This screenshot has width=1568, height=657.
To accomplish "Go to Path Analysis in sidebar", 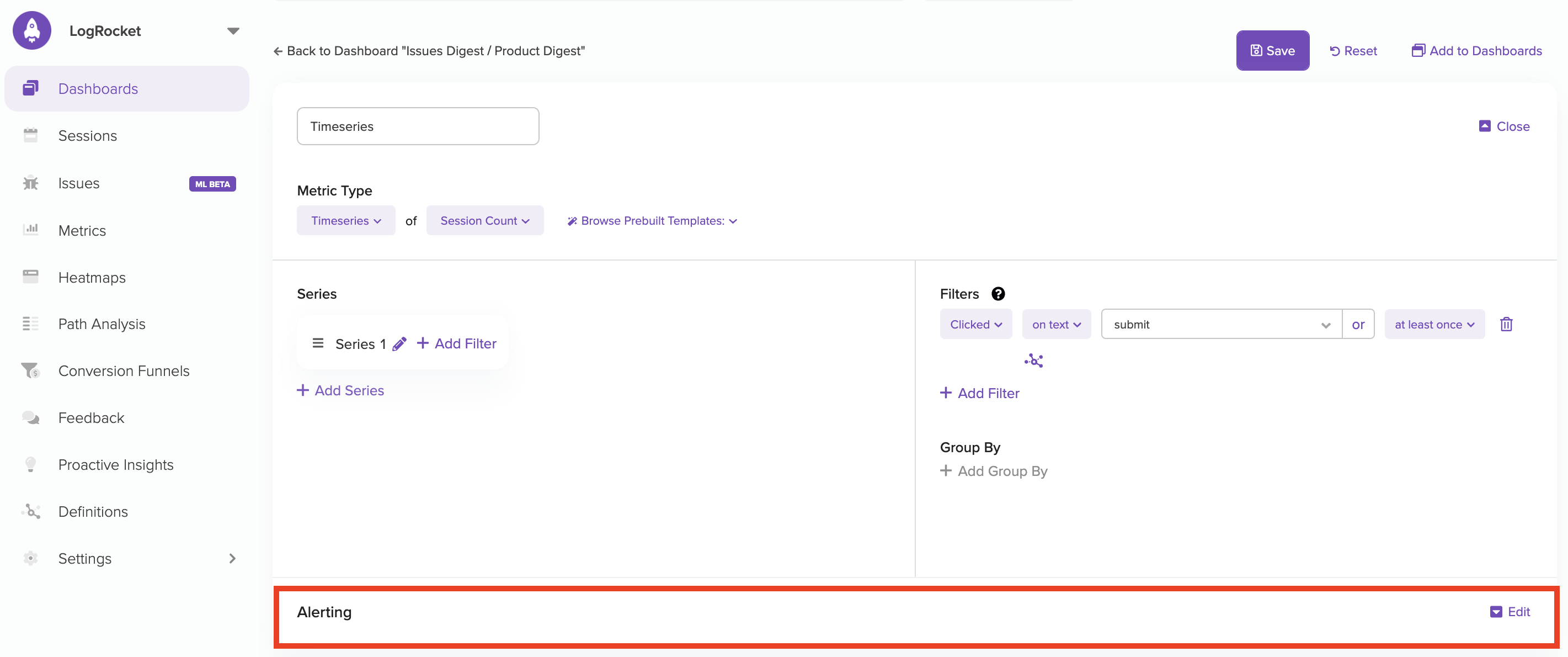I will 102,324.
